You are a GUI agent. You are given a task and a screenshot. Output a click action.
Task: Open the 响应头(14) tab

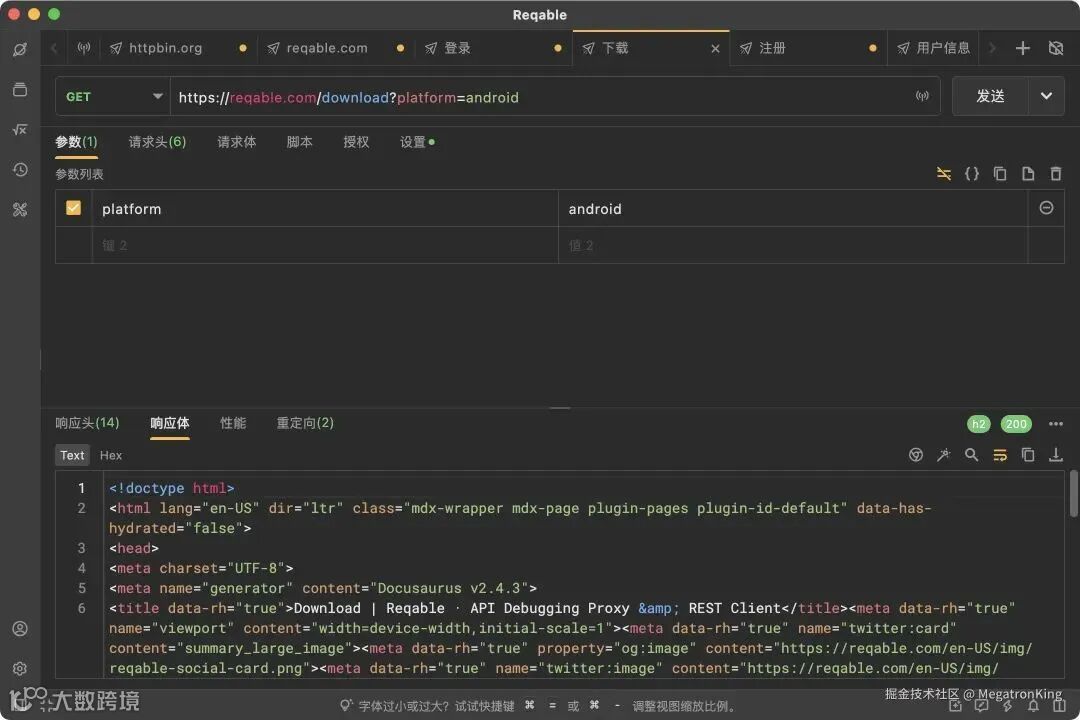(x=87, y=422)
